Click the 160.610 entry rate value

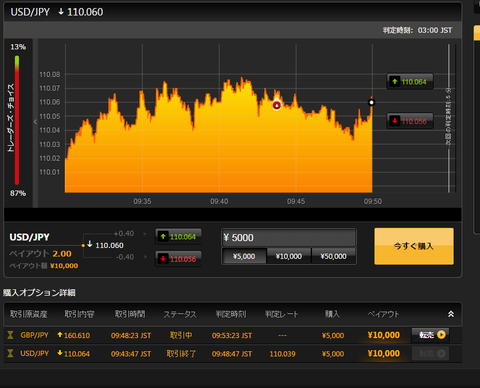tap(77, 335)
